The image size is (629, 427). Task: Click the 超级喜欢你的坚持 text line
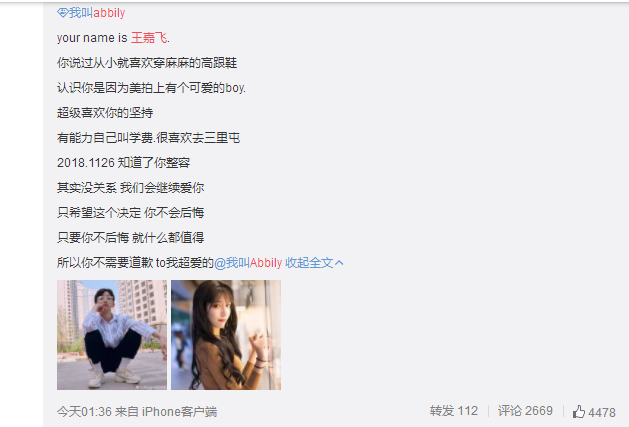(x=105, y=113)
